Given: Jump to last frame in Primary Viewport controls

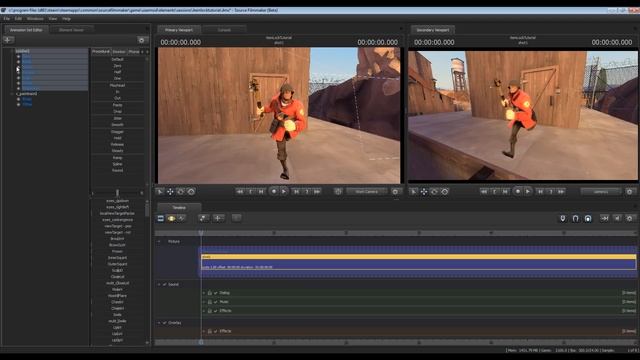Looking at the screenshot, I should click(317, 191).
